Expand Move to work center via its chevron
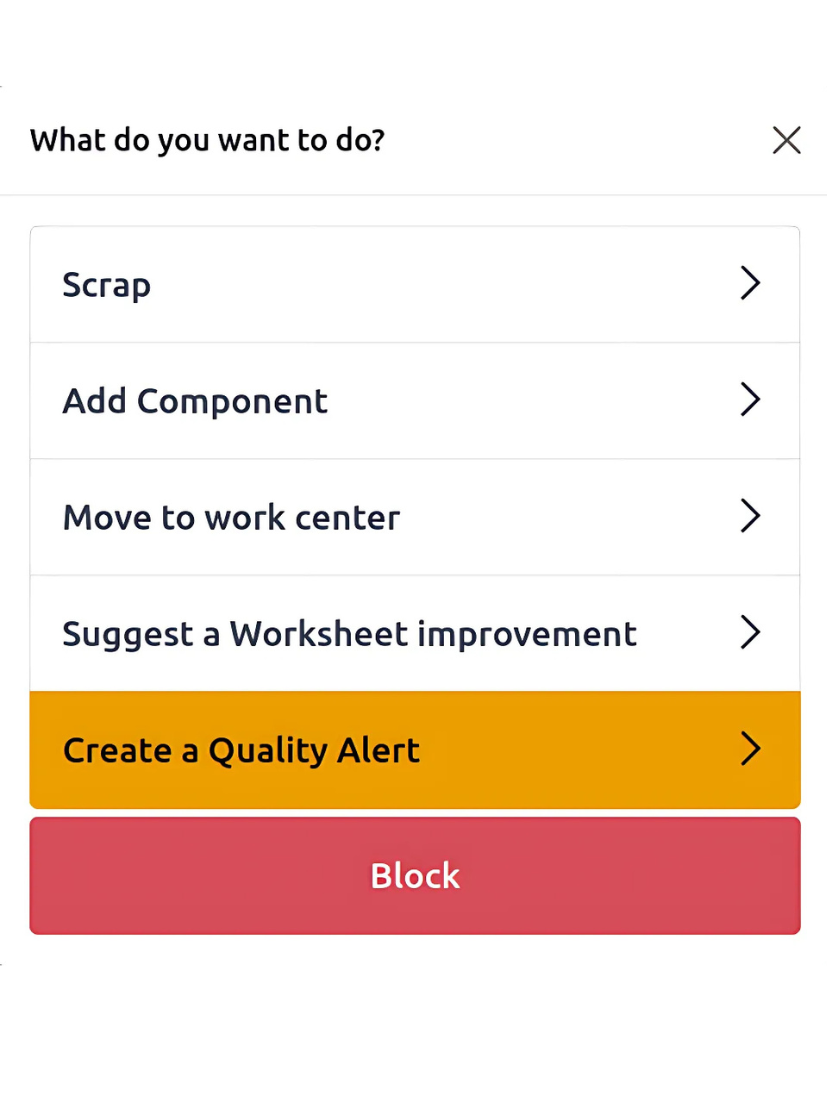Viewport: 827px width, 1100px height. pos(750,517)
